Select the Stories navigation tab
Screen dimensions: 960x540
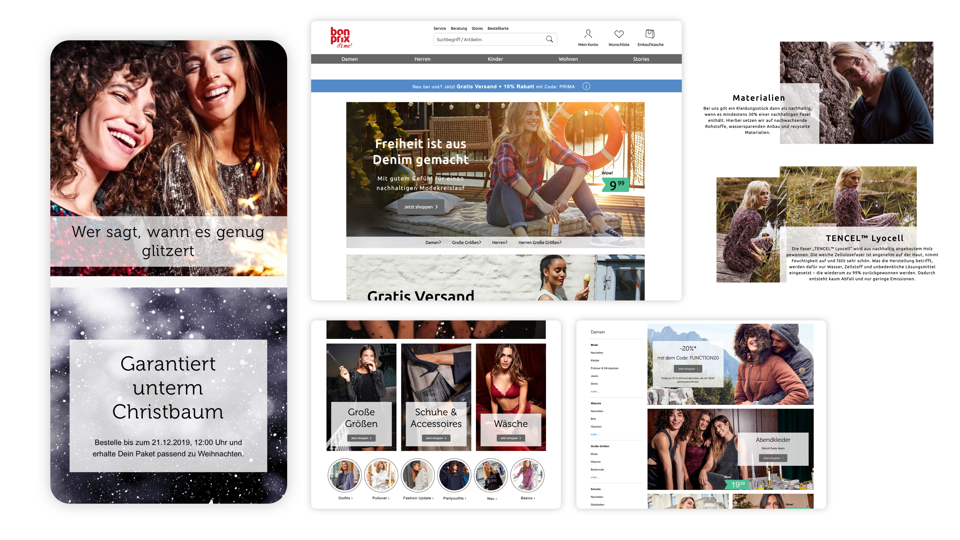point(641,59)
